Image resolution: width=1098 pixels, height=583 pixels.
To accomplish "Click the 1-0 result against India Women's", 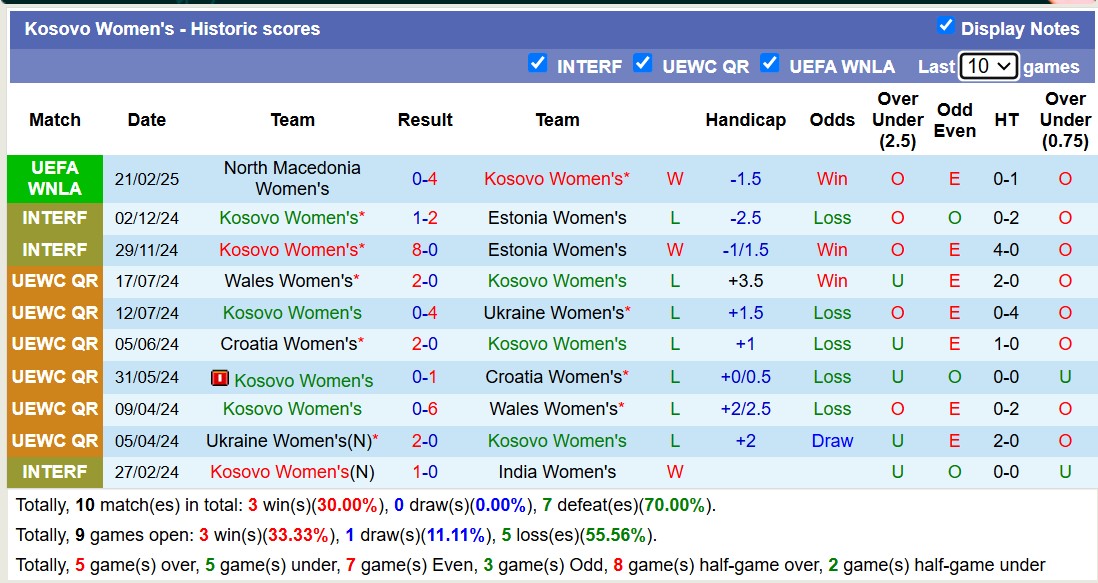I will 425,472.
